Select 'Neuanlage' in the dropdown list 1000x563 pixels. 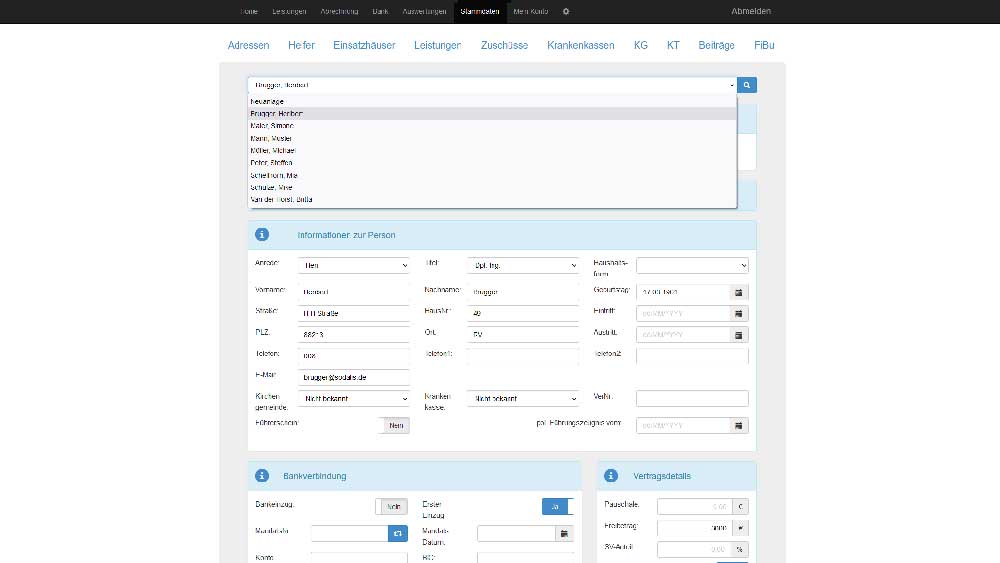click(x=492, y=101)
